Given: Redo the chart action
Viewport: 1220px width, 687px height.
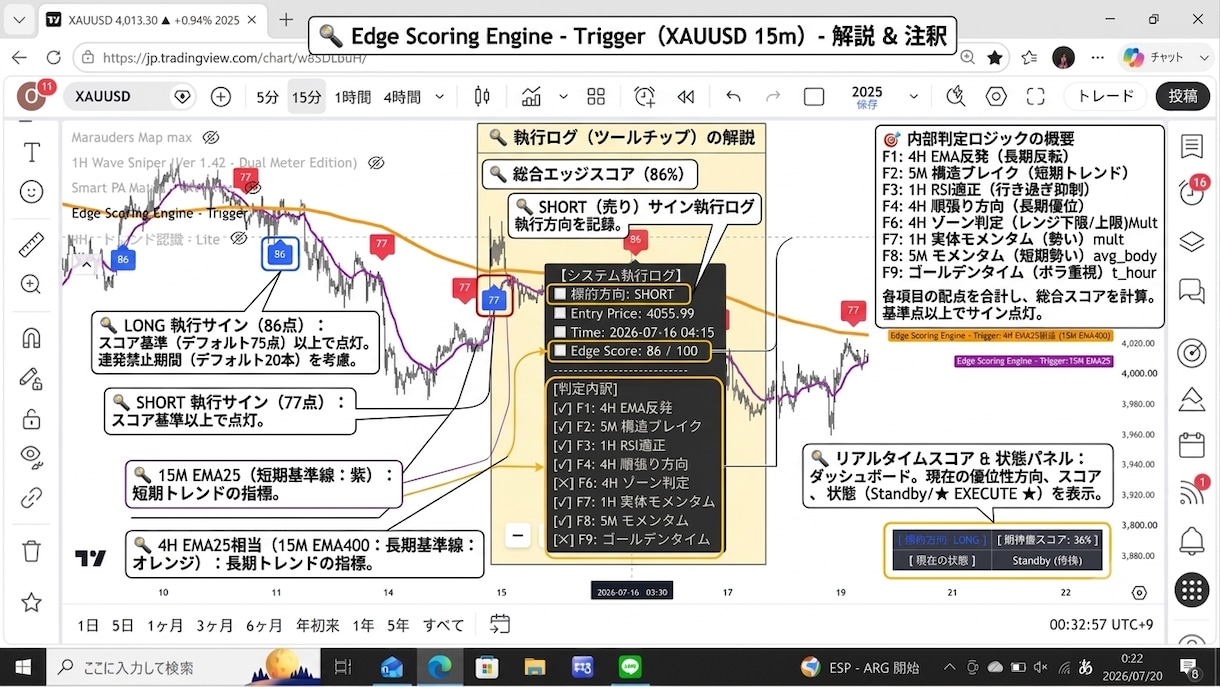Looking at the screenshot, I should (773, 97).
